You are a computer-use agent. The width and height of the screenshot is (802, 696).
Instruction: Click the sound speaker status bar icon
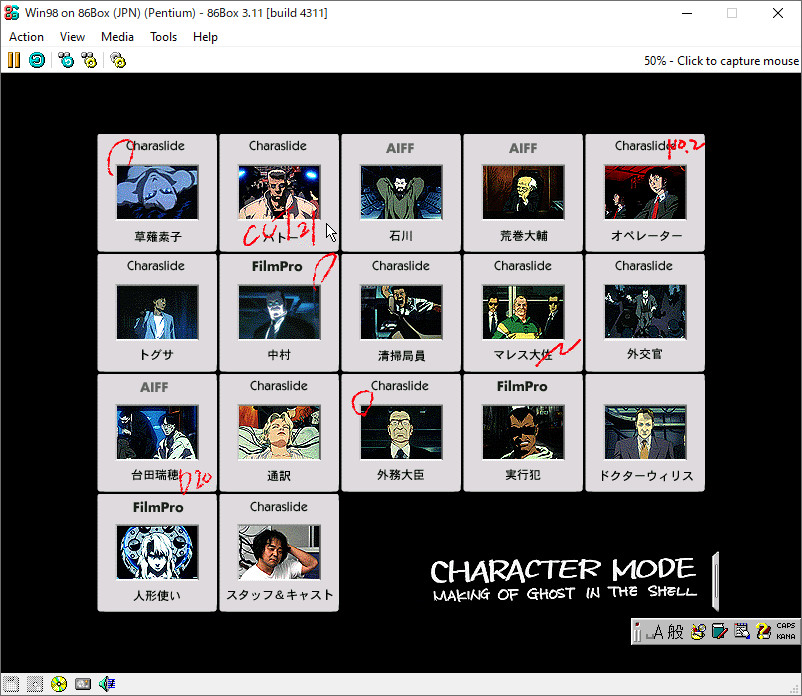click(107, 684)
